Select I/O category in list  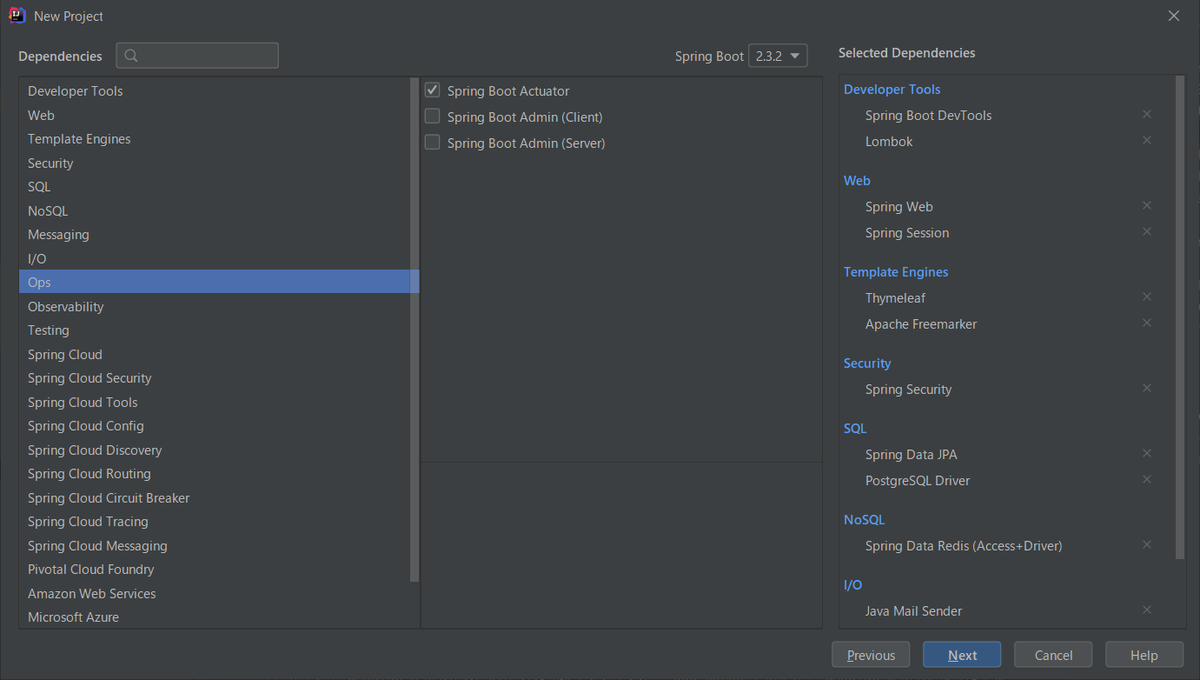pos(214,259)
